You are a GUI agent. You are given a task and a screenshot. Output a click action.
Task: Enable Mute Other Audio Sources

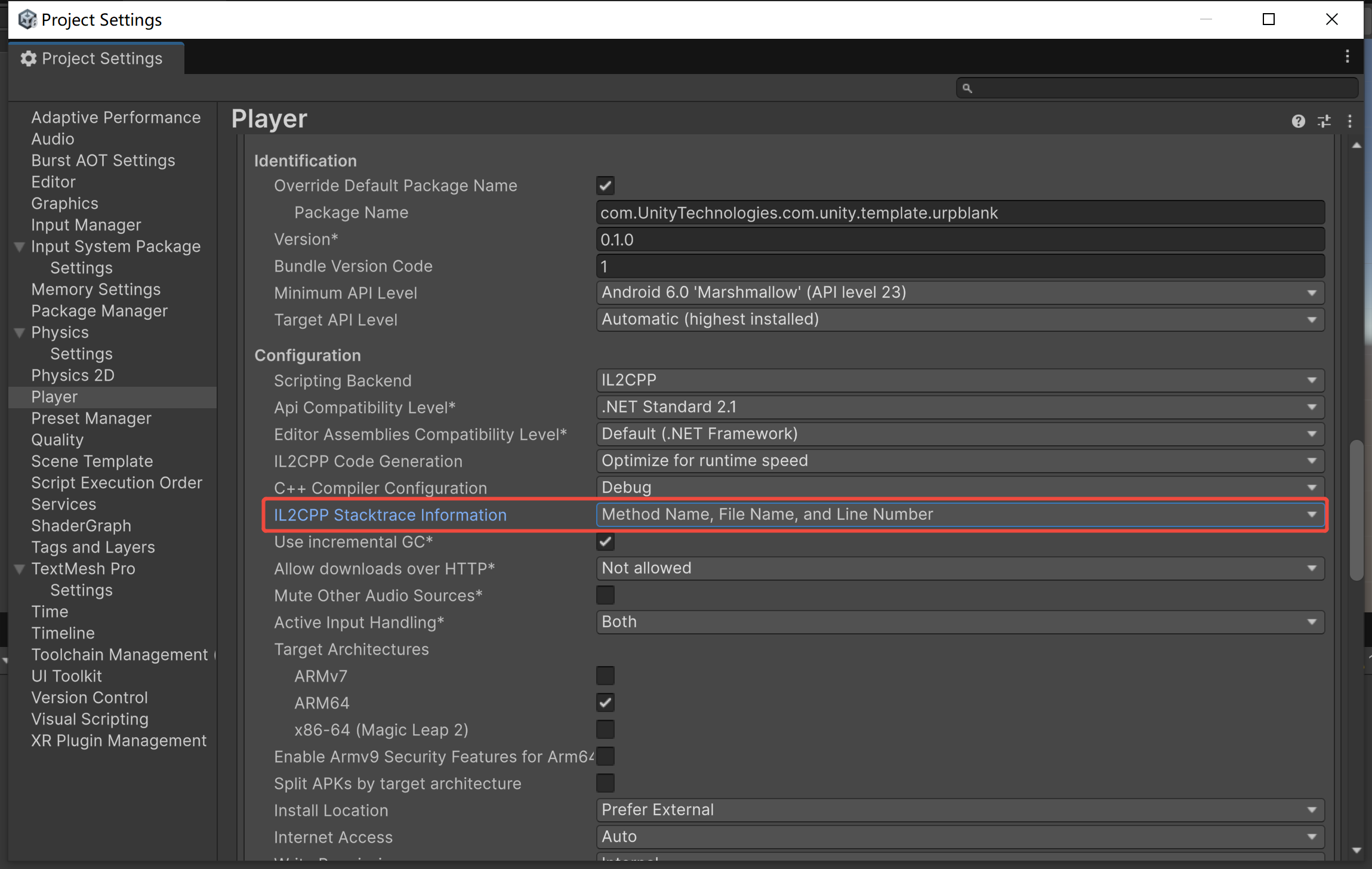click(x=605, y=595)
